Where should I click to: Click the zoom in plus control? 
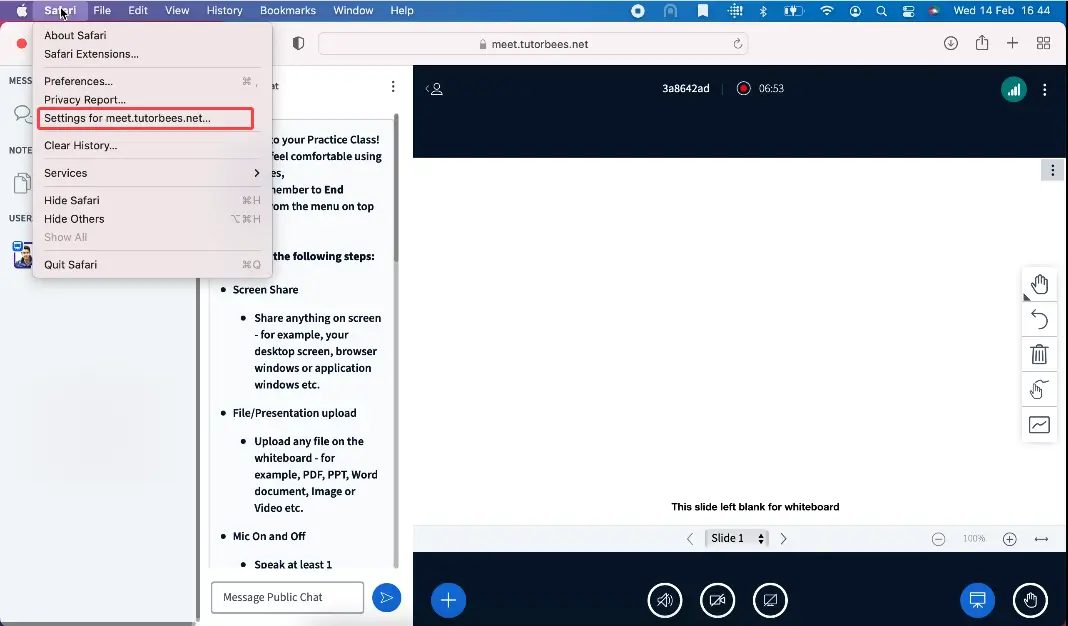coord(1009,539)
